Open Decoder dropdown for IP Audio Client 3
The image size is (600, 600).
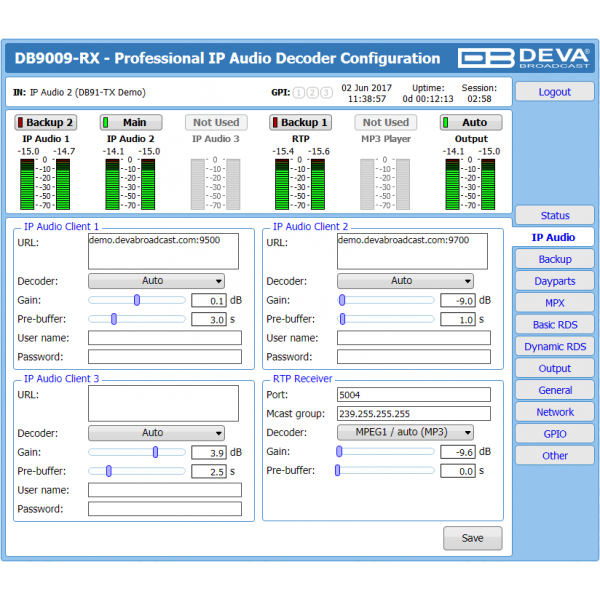click(156, 433)
